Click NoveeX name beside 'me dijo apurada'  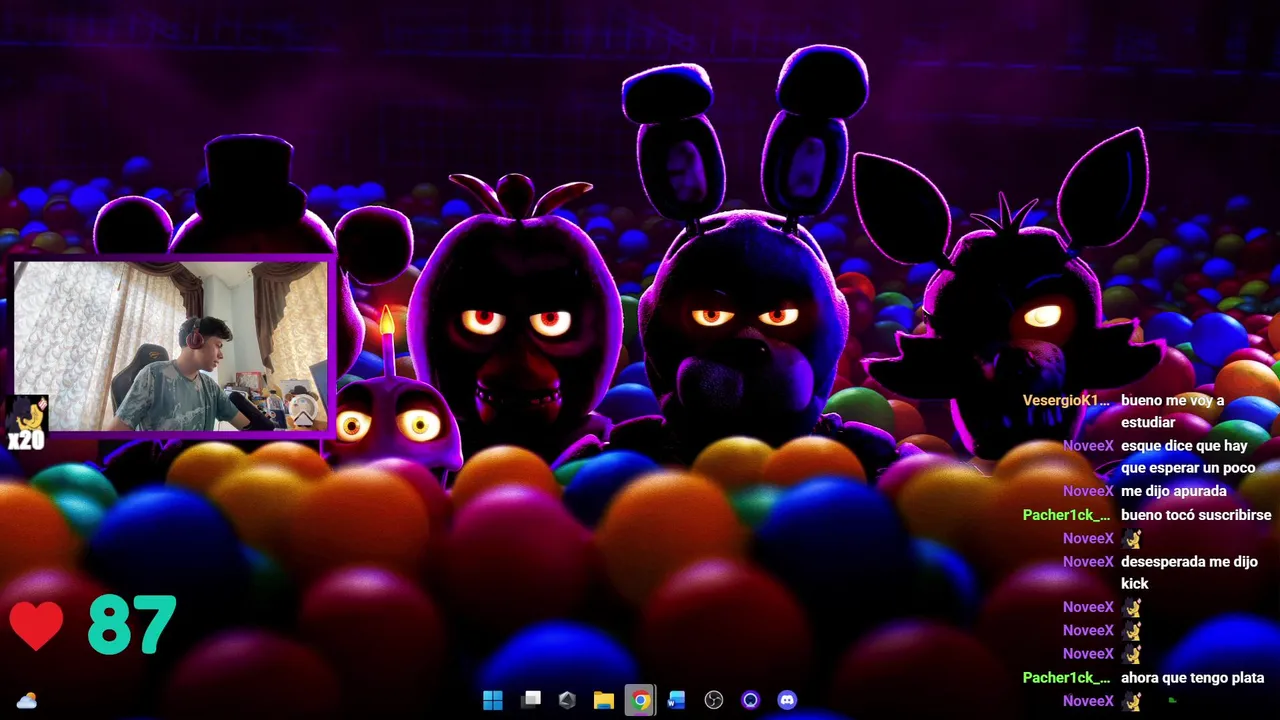tap(1088, 491)
